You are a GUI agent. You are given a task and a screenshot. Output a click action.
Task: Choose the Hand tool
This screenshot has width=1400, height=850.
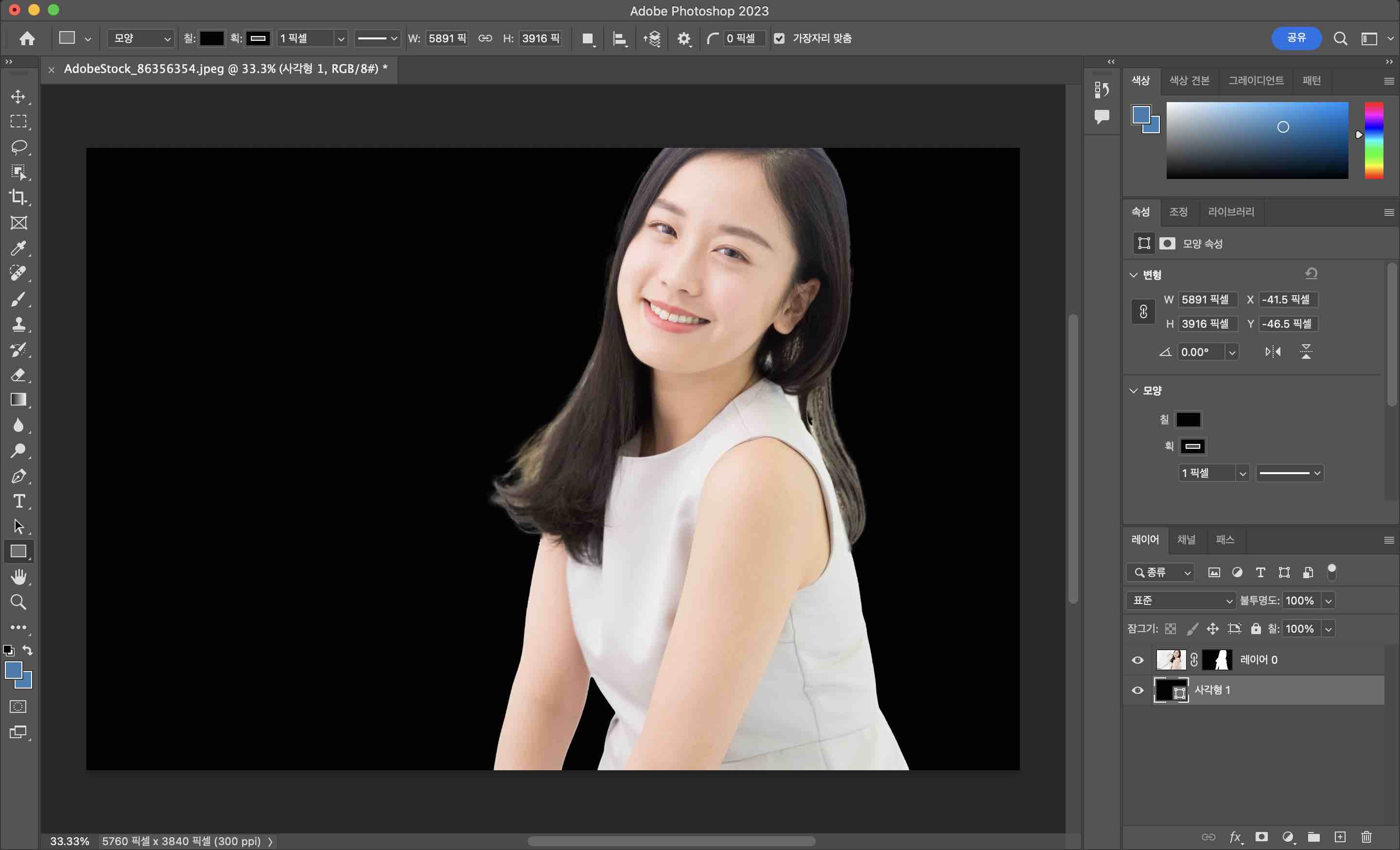coord(18,577)
